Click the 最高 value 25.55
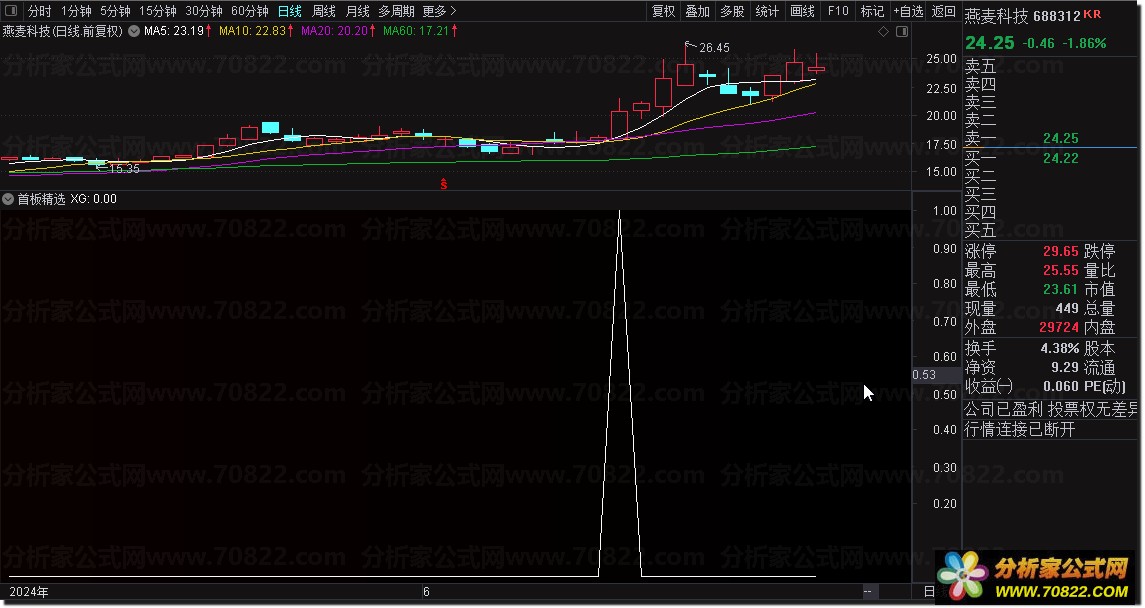Viewport: 1145px width, 608px height. point(1060,270)
